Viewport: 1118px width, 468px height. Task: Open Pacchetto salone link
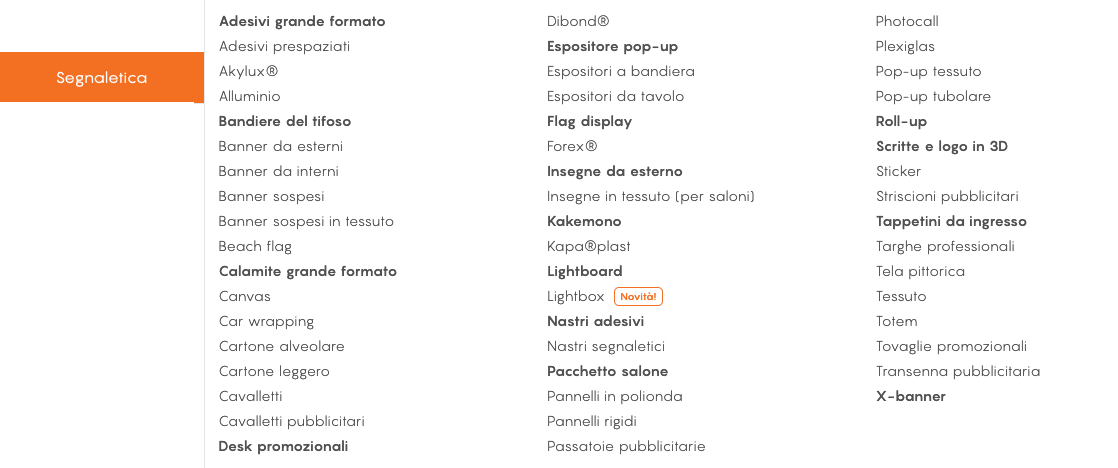607,372
